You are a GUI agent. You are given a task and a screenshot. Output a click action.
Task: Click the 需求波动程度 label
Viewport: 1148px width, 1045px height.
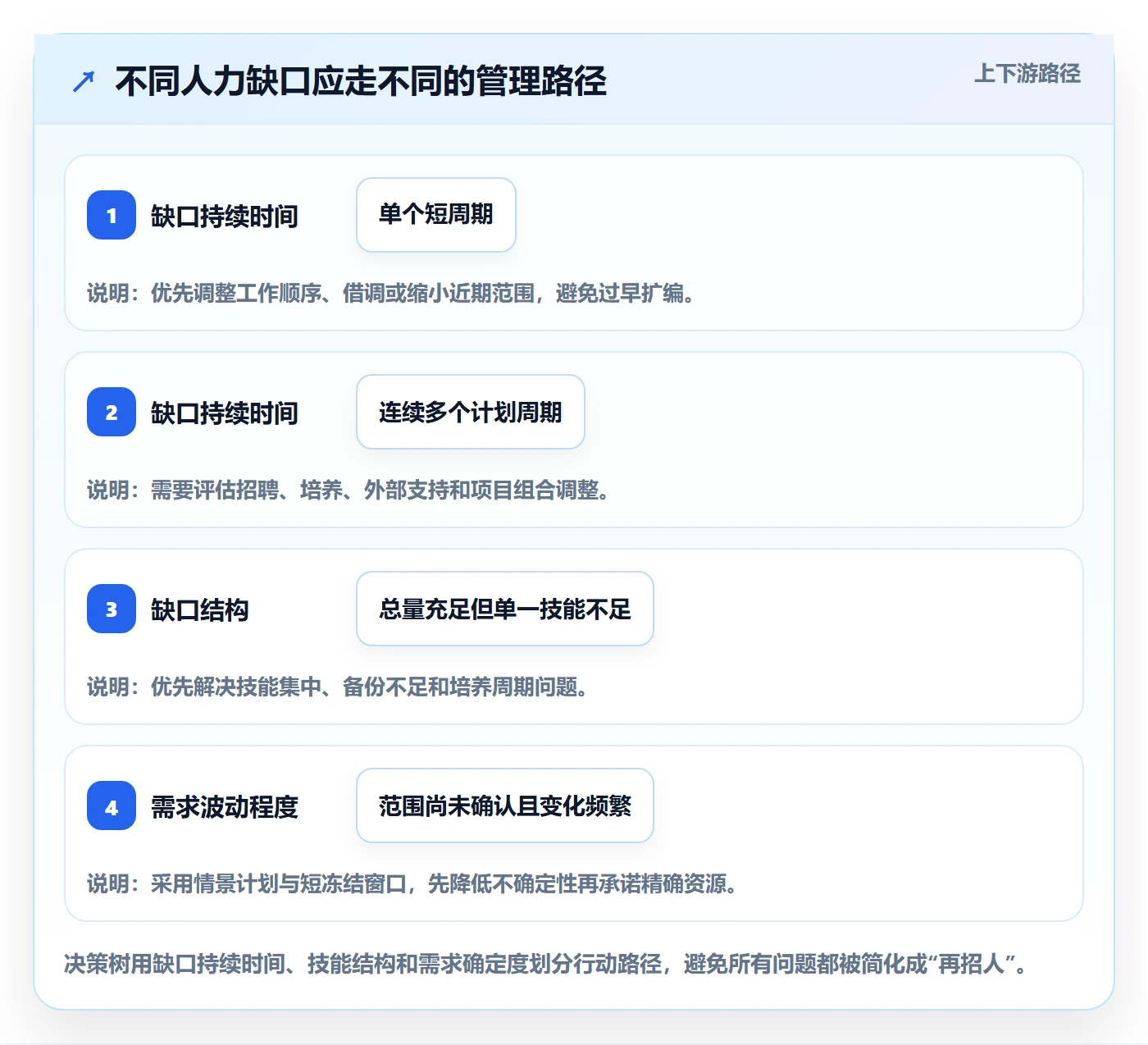[x=225, y=806]
